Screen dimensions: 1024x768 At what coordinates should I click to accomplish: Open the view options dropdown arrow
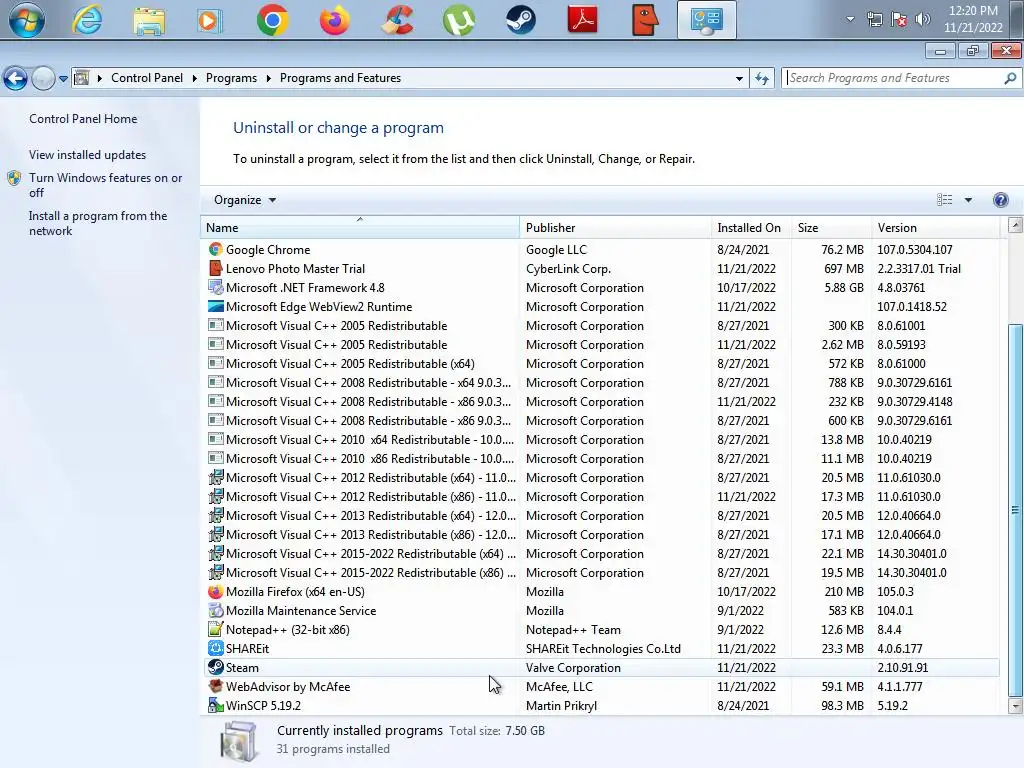[968, 200]
